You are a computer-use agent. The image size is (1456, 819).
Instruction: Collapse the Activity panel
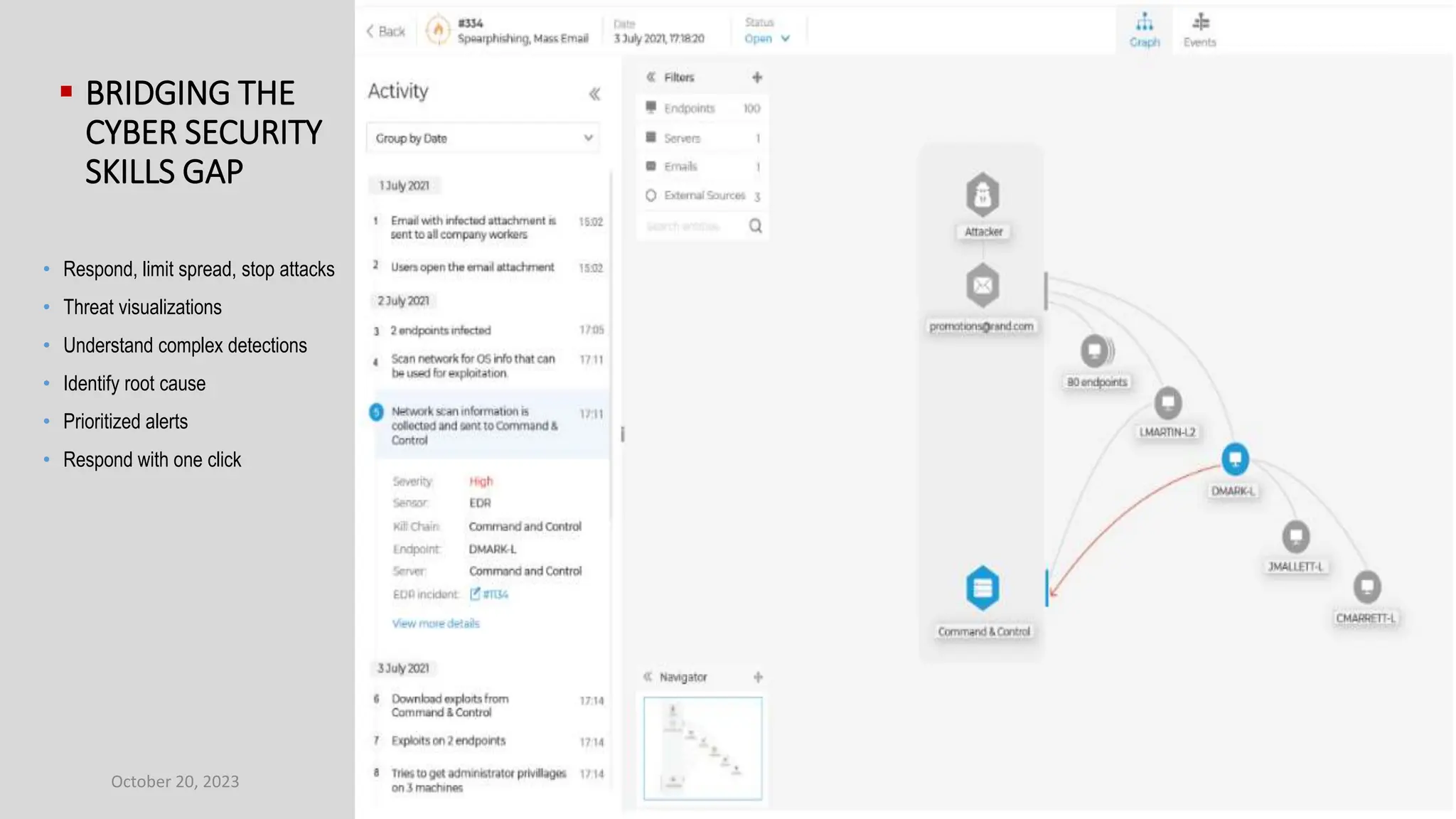[x=594, y=94]
